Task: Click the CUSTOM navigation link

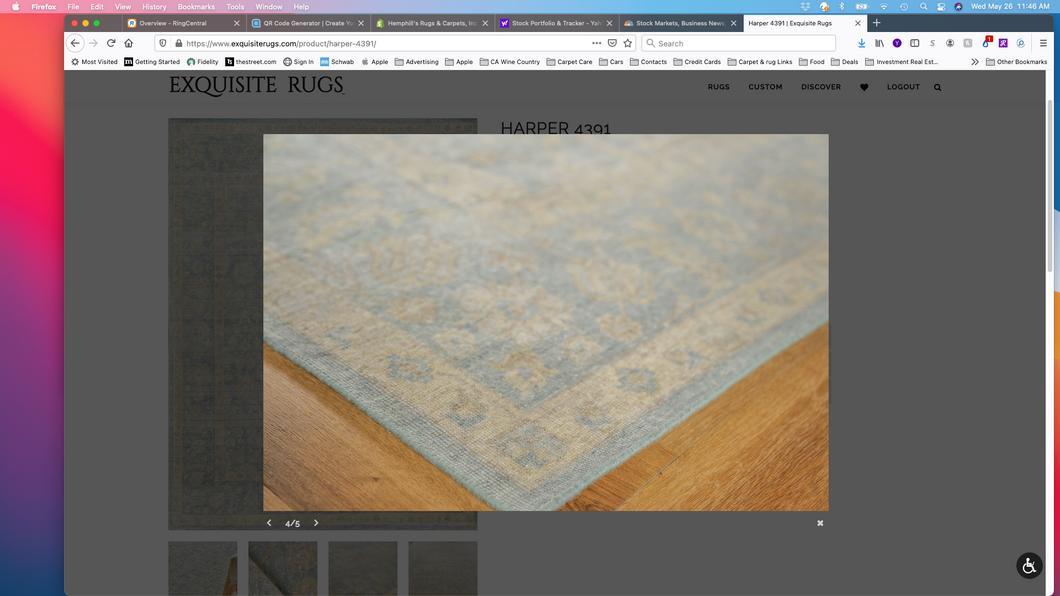Action: pyautogui.click(x=765, y=87)
